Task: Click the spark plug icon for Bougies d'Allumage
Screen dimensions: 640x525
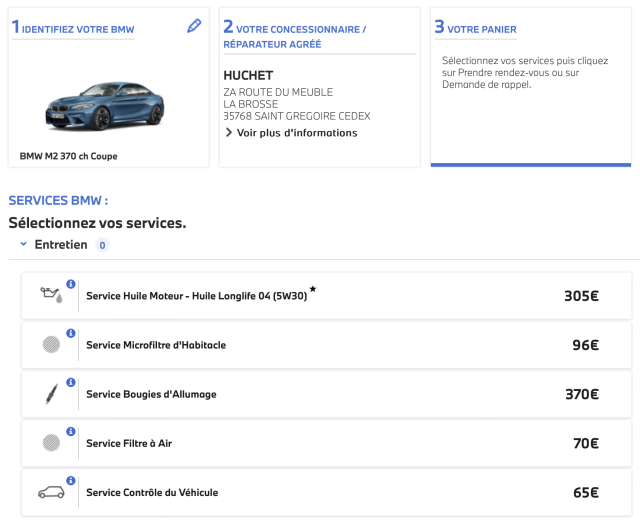Action: (x=51, y=394)
